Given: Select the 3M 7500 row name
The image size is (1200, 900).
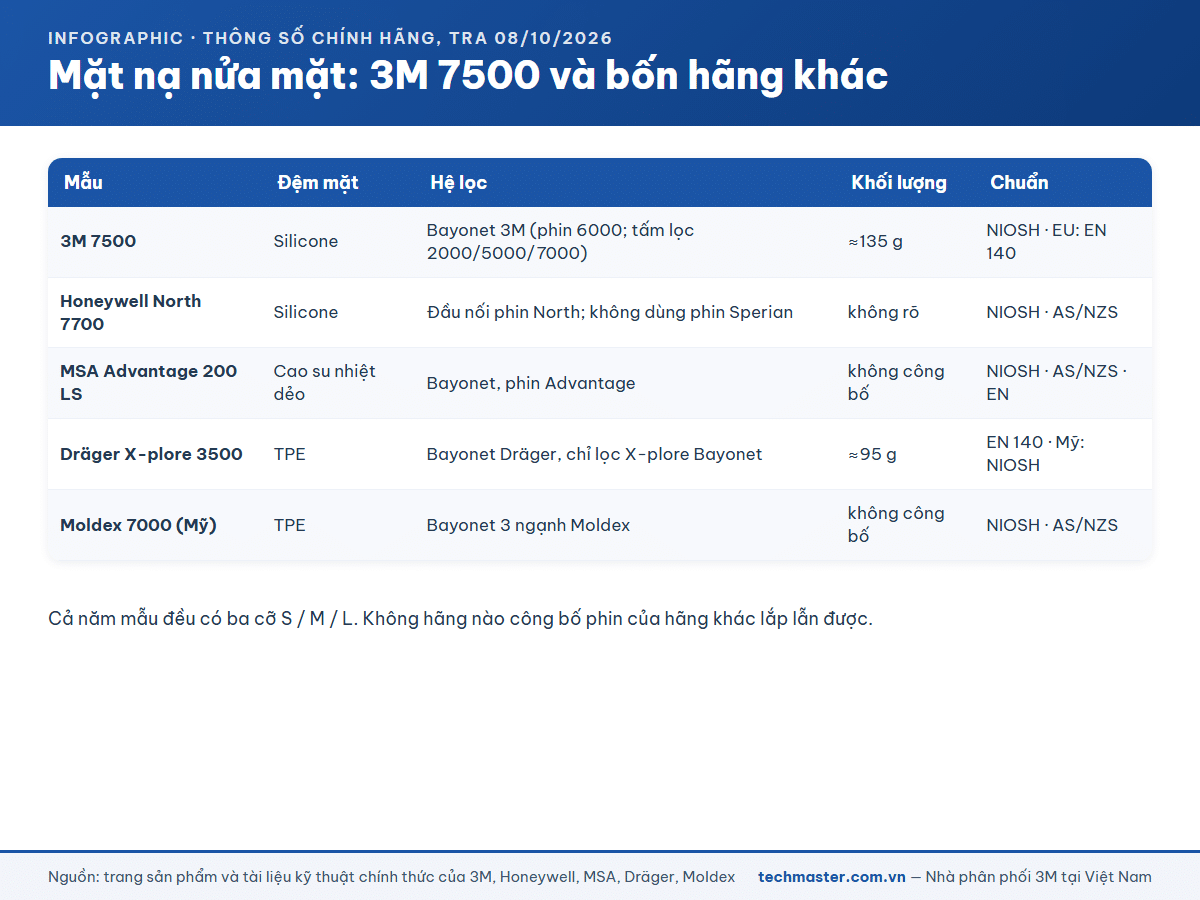Looking at the screenshot, I should [98, 241].
